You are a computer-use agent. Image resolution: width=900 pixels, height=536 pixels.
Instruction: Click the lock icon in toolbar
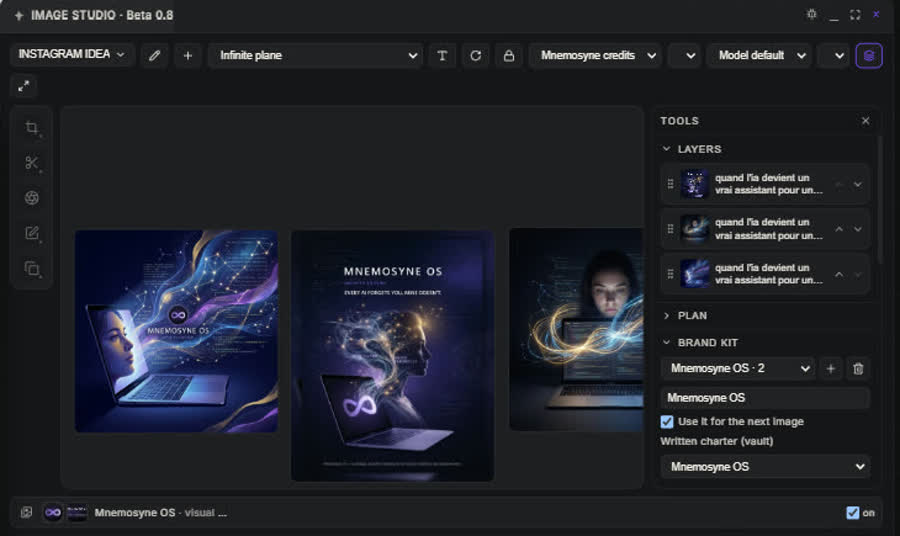tap(509, 56)
